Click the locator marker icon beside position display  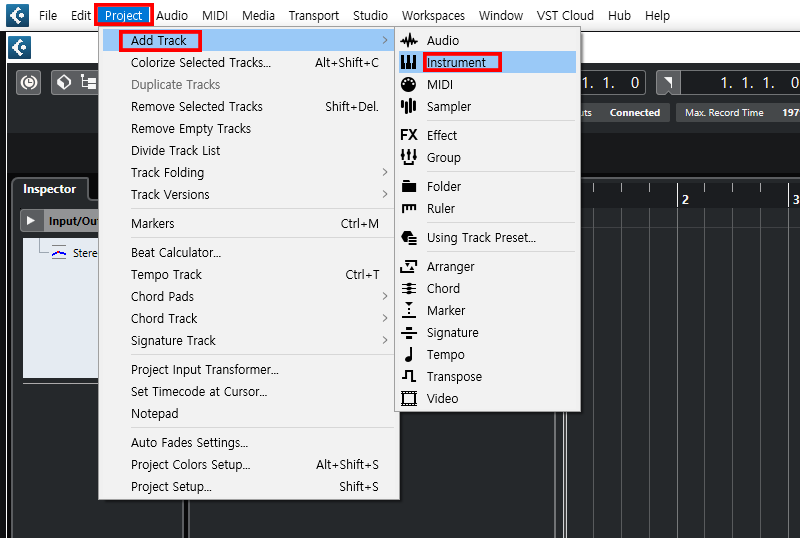coord(668,83)
